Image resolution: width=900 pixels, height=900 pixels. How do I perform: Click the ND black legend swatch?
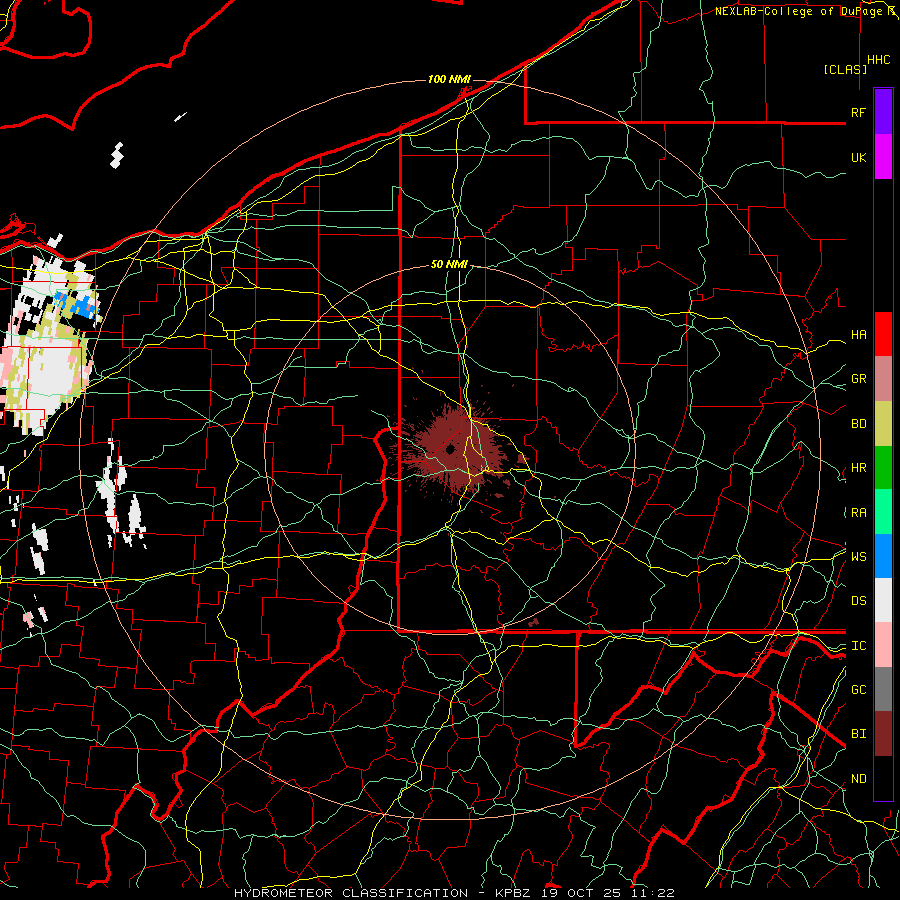coord(883,778)
